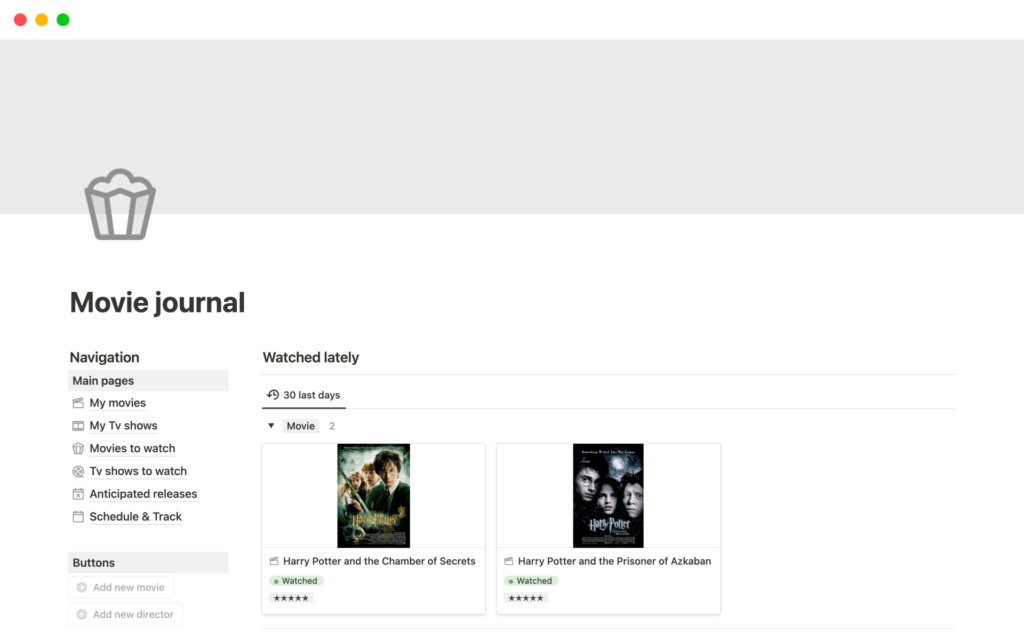Viewport: 1024px width, 640px height.
Task: Click the Main pages section header
Action: coord(148,381)
